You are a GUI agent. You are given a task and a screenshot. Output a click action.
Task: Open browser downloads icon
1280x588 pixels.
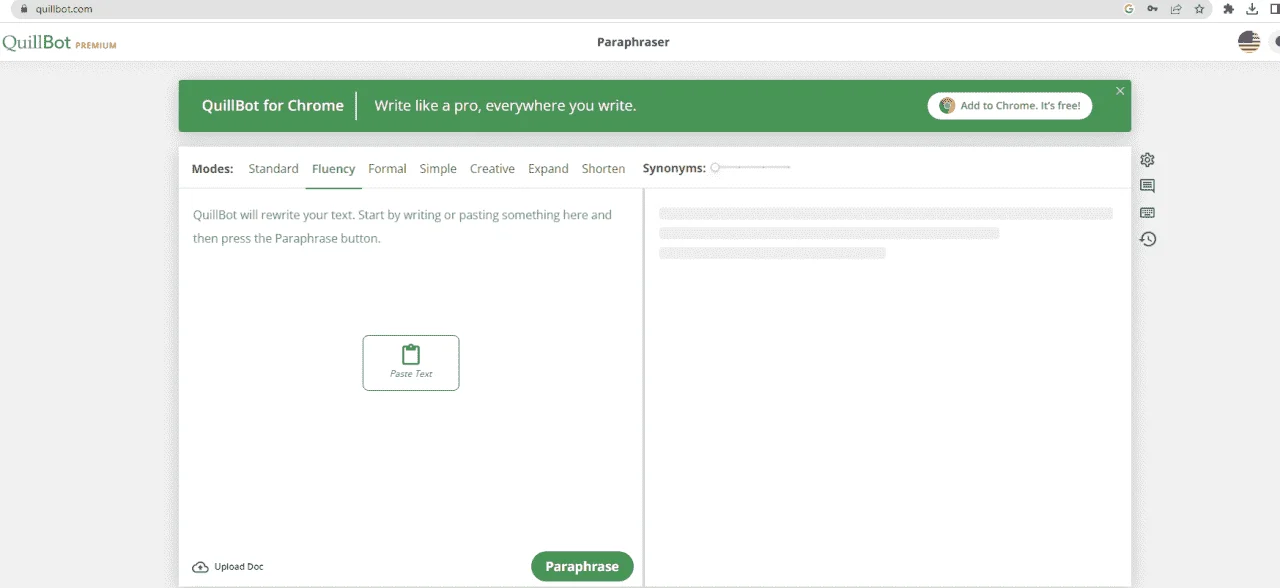click(x=1252, y=9)
